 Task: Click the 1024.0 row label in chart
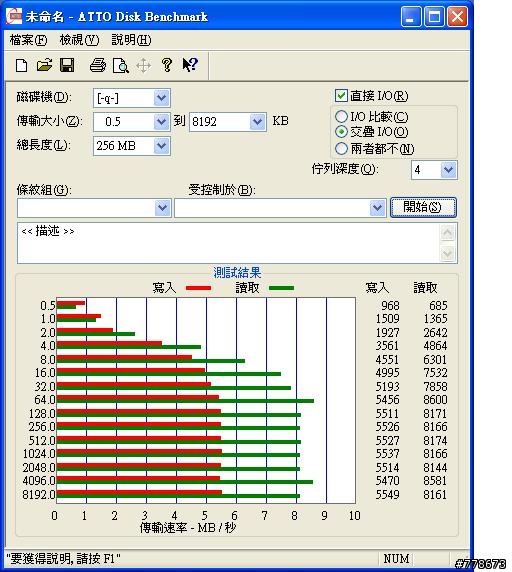click(x=39, y=454)
